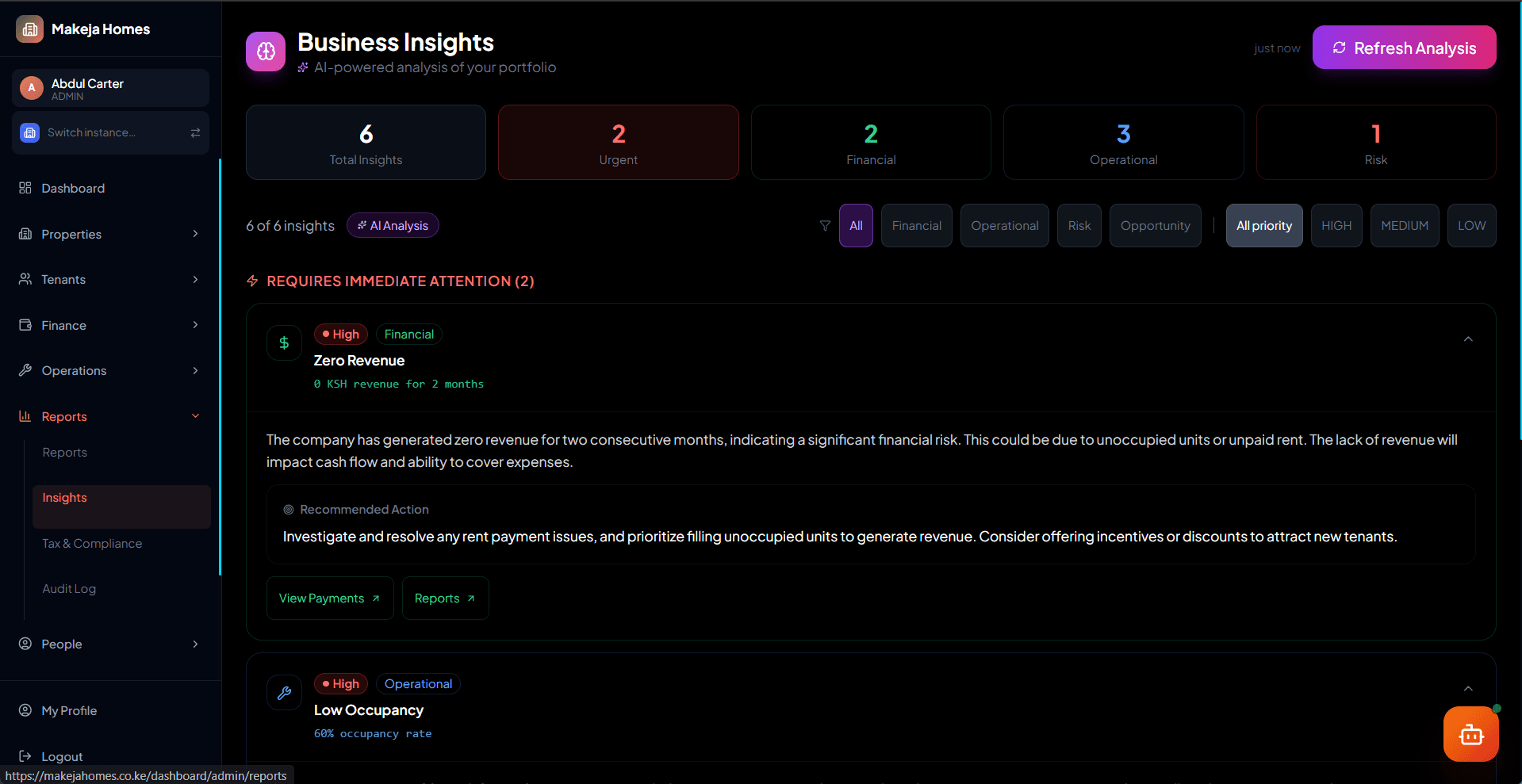Expand the Finance menu chevron
The width and height of the screenshot is (1522, 784).
coord(195,325)
